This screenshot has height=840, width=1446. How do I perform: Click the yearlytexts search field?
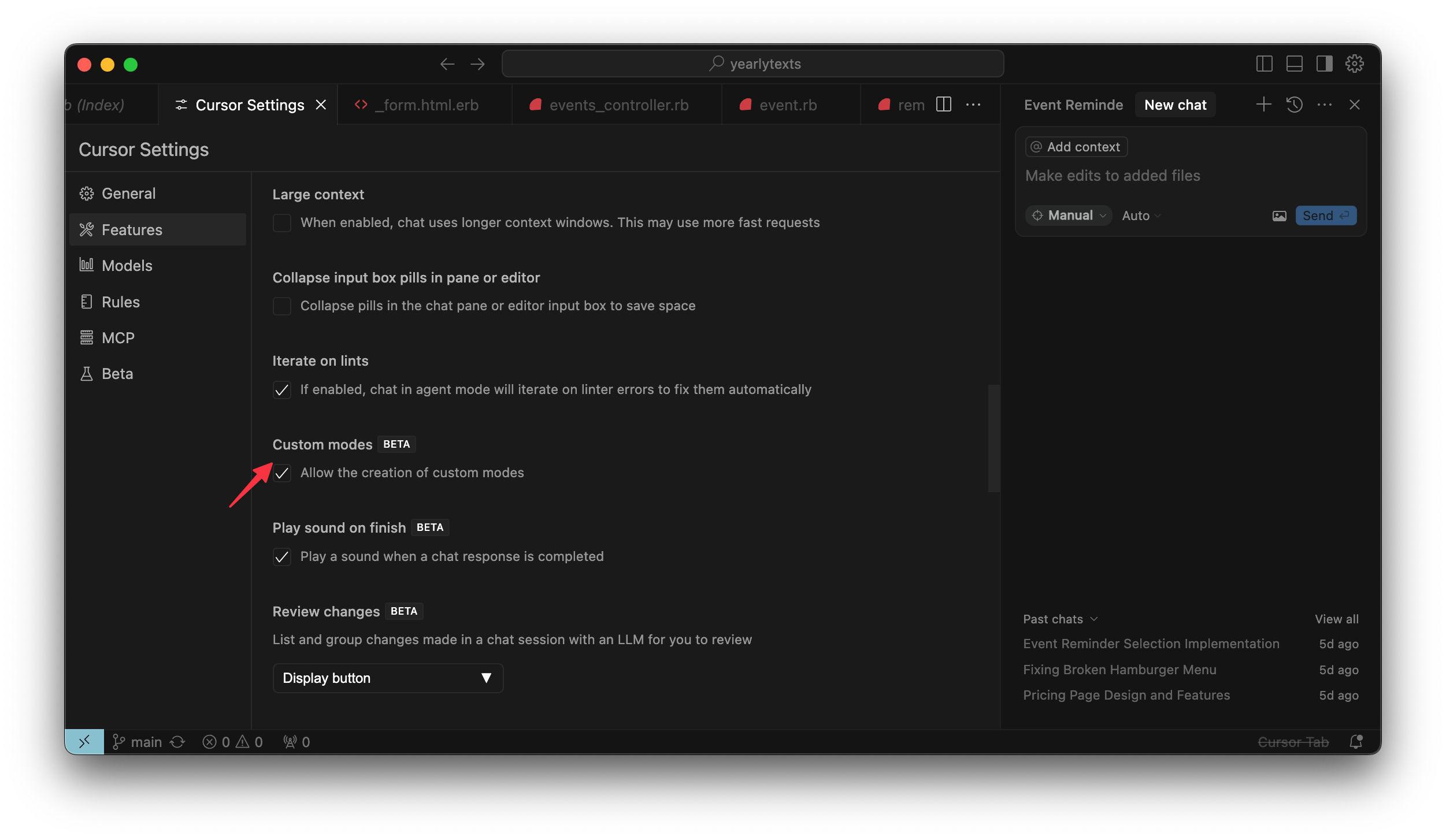coord(753,64)
